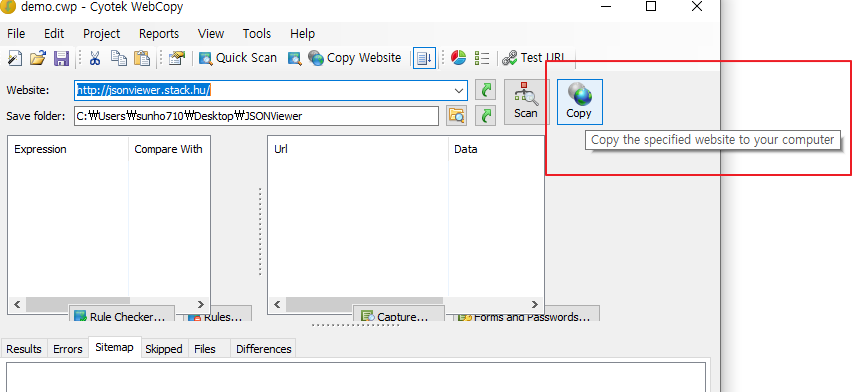Click right scroll arrow in the Url list
This screenshot has height=392, width=865.
pos(535,304)
